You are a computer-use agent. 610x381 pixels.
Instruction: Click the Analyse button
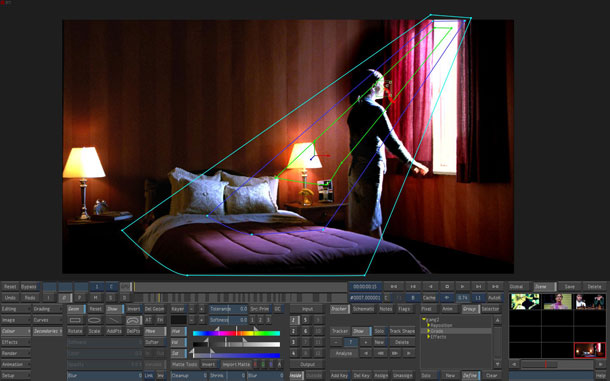344,353
